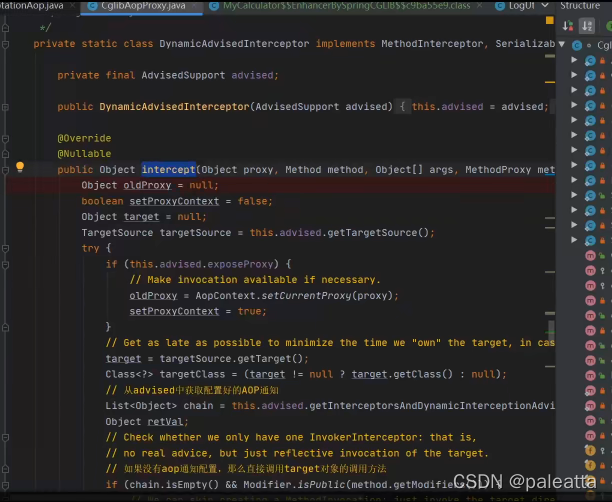
Task: Click the editor vertical scrollbar thumb
Action: click(551, 329)
